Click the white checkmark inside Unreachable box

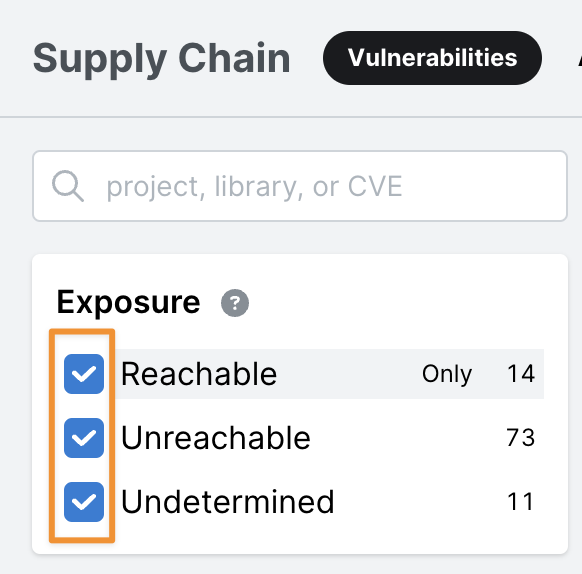84,438
